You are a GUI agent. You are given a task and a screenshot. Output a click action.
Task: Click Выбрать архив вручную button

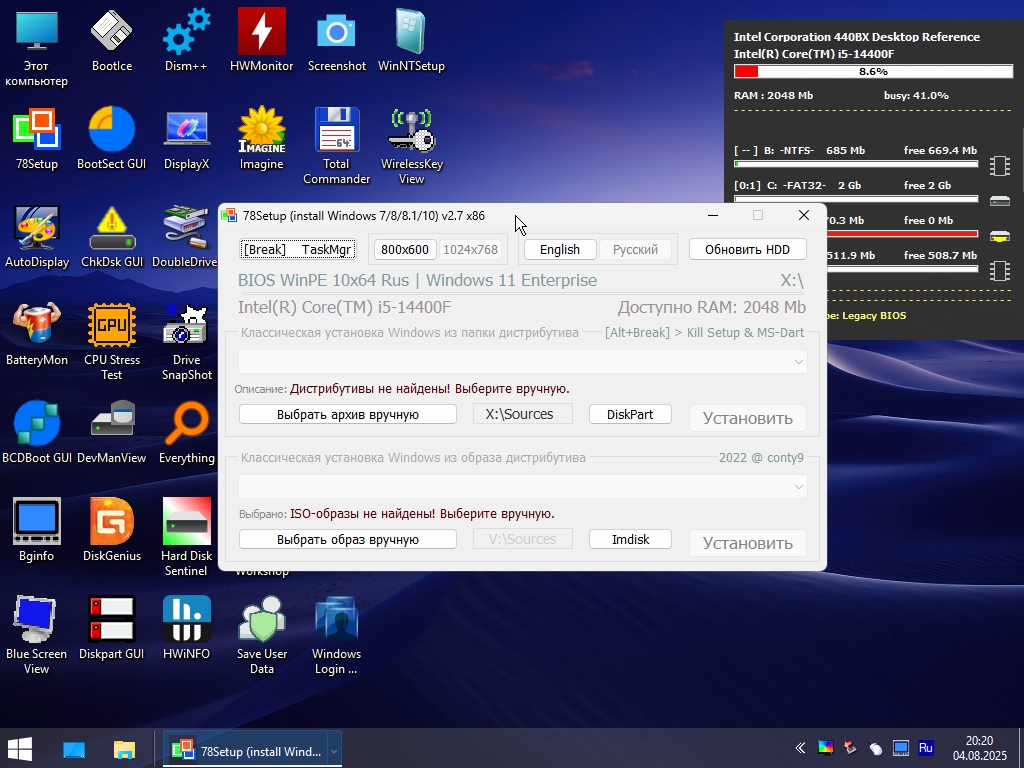click(347, 414)
